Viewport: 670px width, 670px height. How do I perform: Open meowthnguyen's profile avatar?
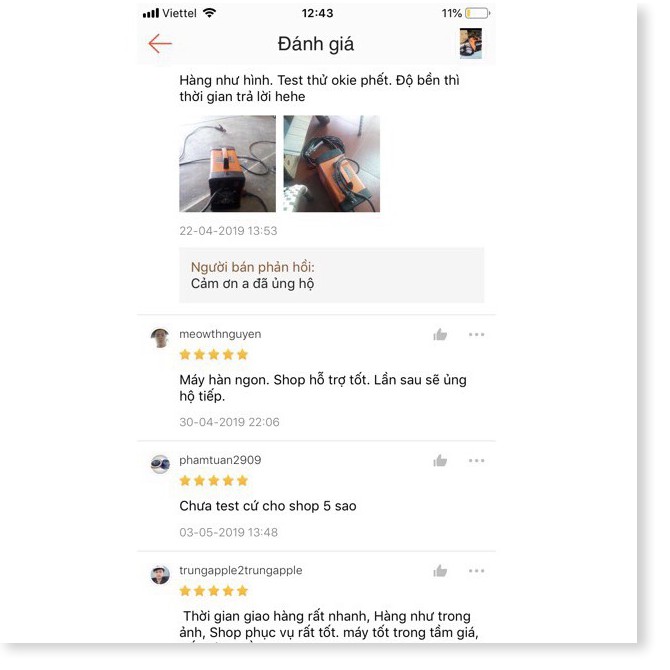tap(160, 338)
